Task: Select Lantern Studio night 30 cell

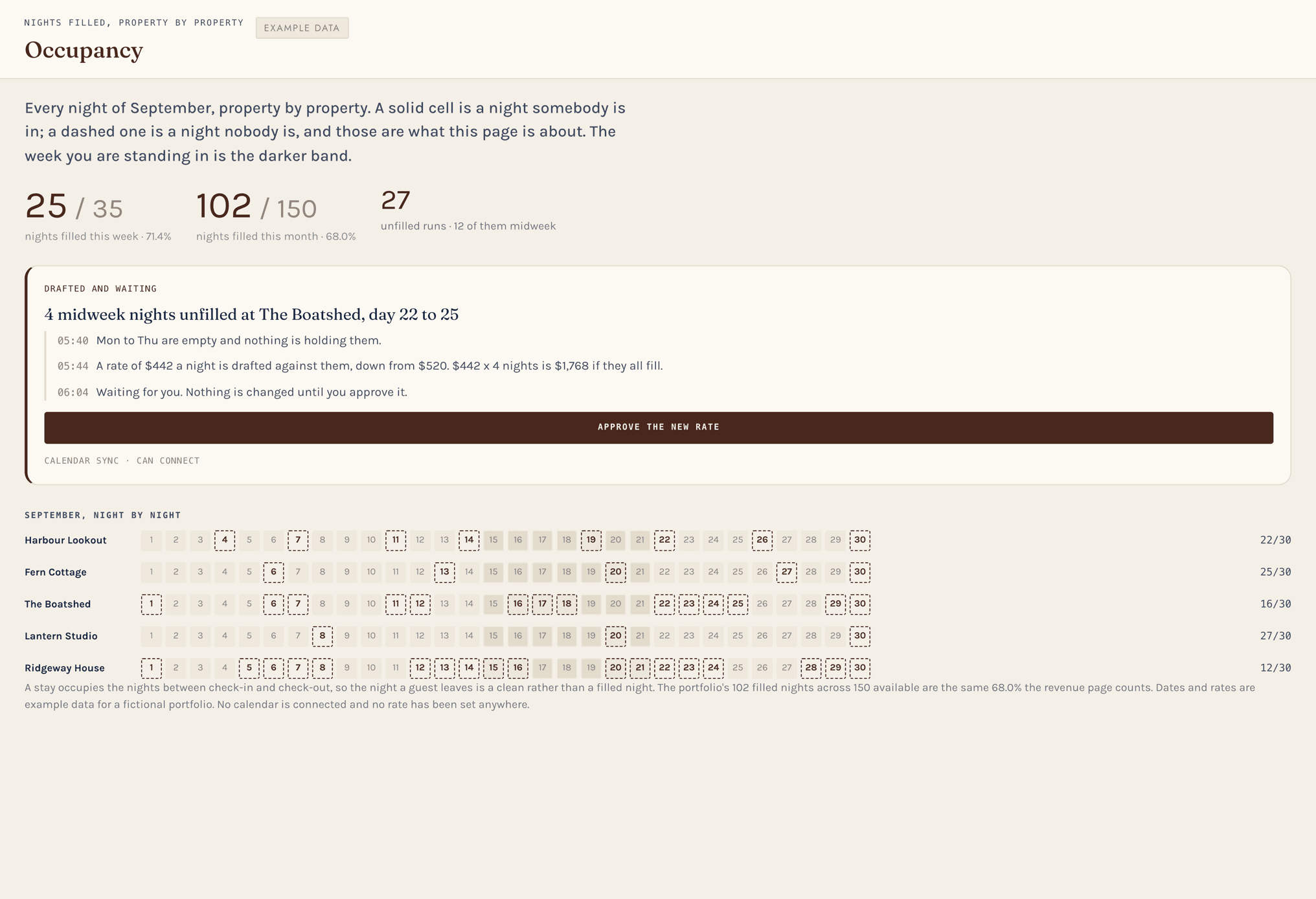Action: click(860, 636)
